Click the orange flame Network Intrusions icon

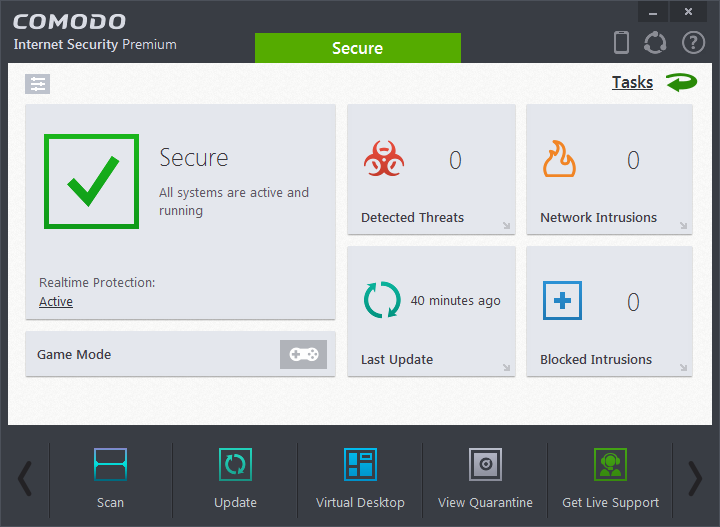[x=559, y=159]
